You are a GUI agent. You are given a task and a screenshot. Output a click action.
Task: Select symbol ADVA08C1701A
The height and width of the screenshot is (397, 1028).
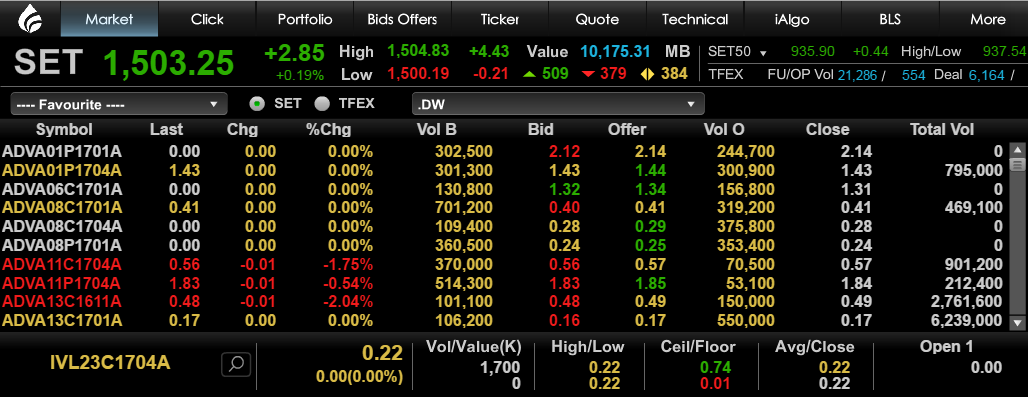[62, 208]
